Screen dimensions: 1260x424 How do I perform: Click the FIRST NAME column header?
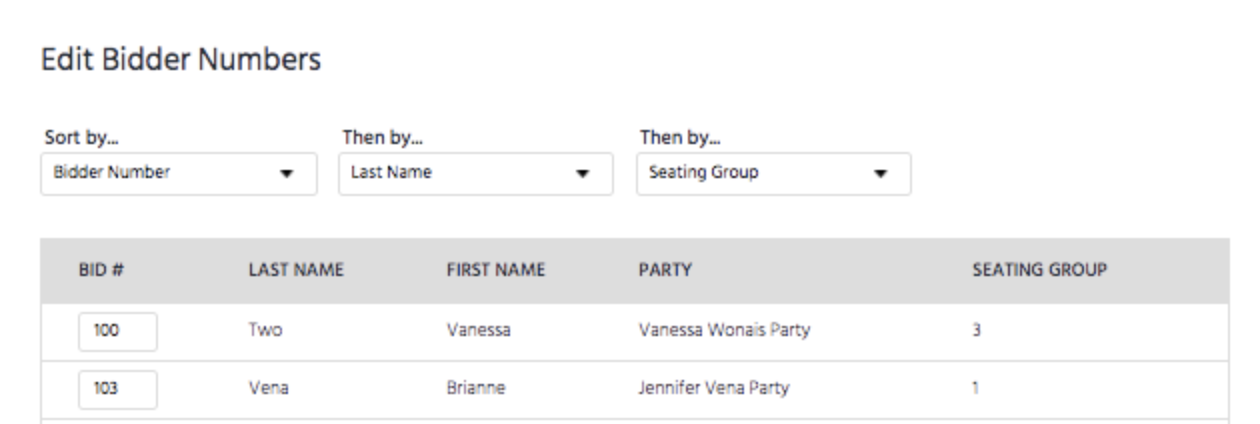pos(495,270)
